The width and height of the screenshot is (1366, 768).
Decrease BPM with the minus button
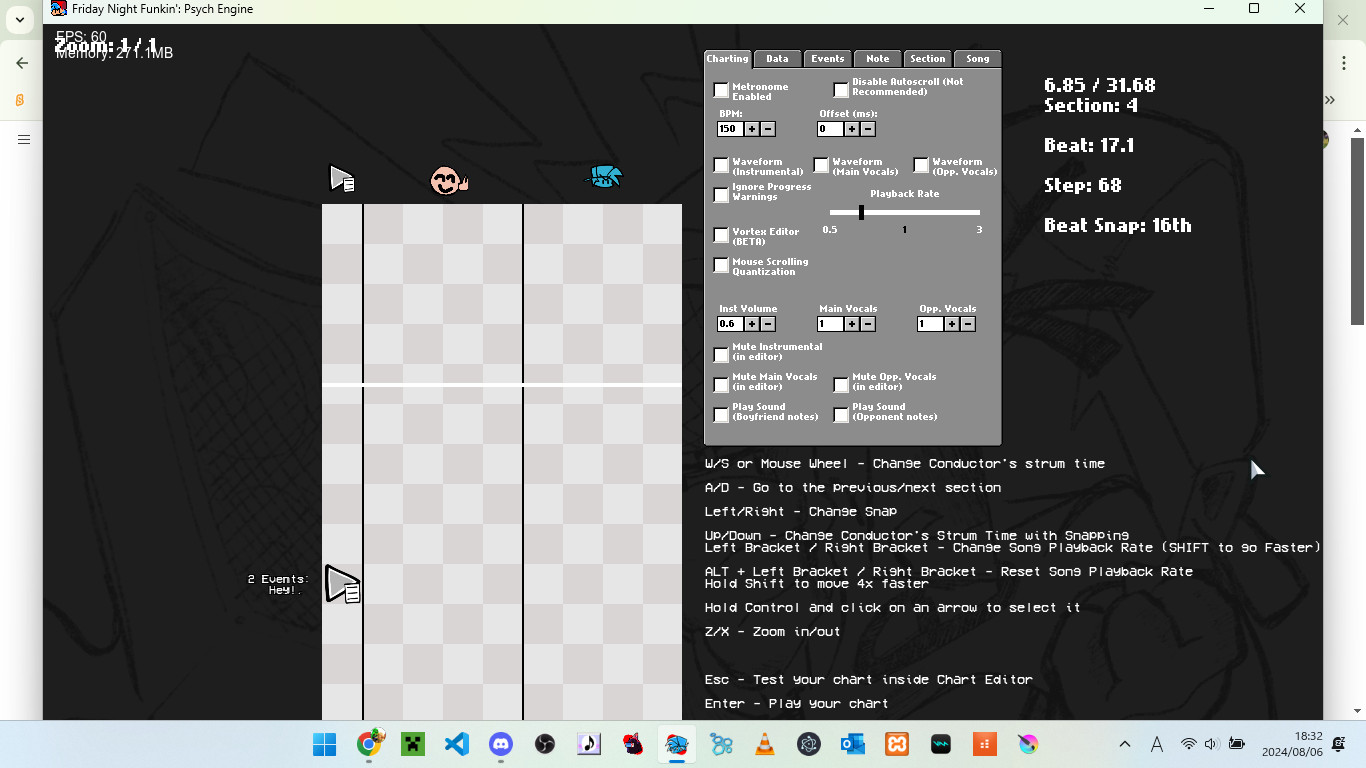(768, 129)
